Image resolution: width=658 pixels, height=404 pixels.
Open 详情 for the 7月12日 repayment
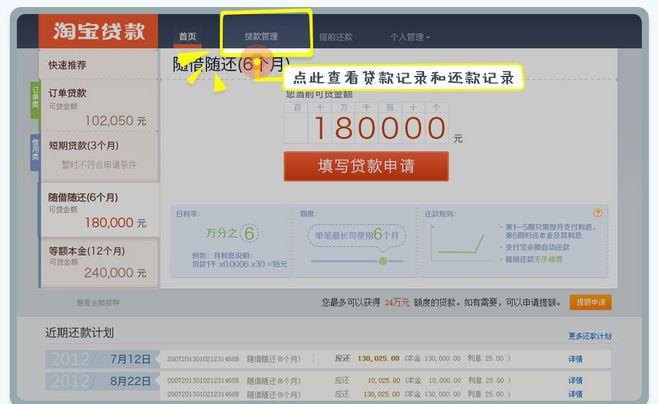[575, 359]
